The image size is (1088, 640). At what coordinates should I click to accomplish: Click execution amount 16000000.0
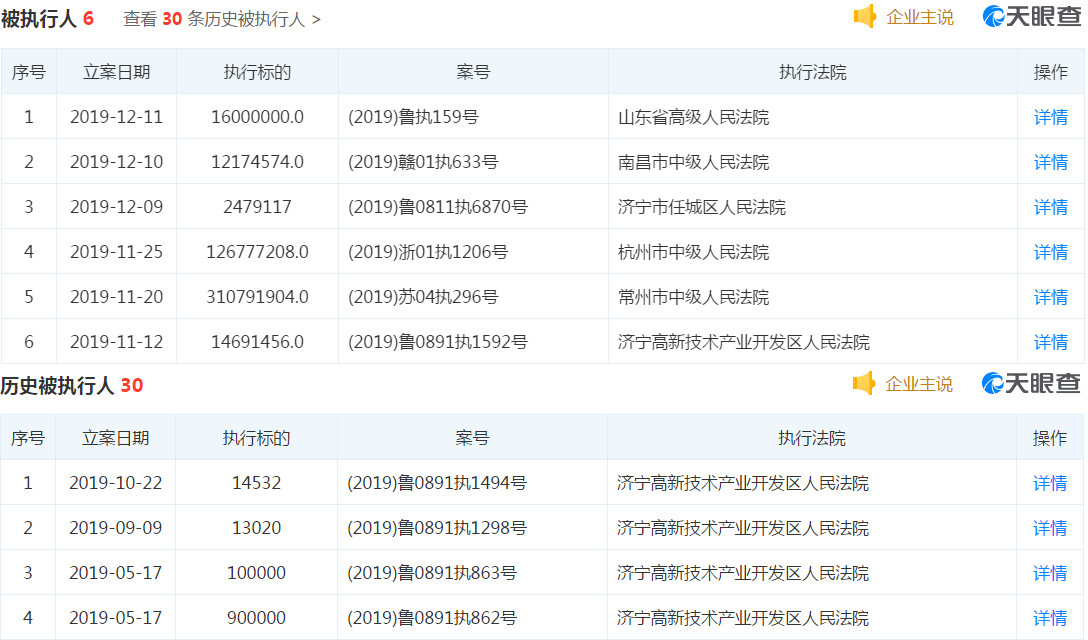[257, 117]
